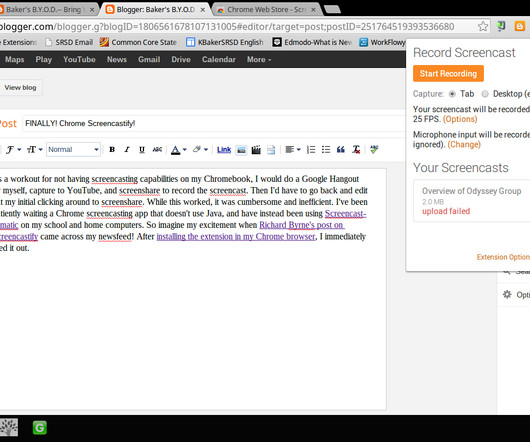Insert a jump break in the post

(x=271, y=150)
